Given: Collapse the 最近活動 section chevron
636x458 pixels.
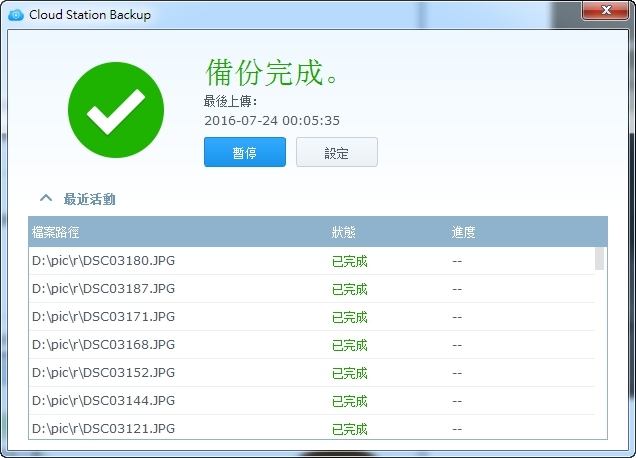Looking at the screenshot, I should tap(46, 198).
